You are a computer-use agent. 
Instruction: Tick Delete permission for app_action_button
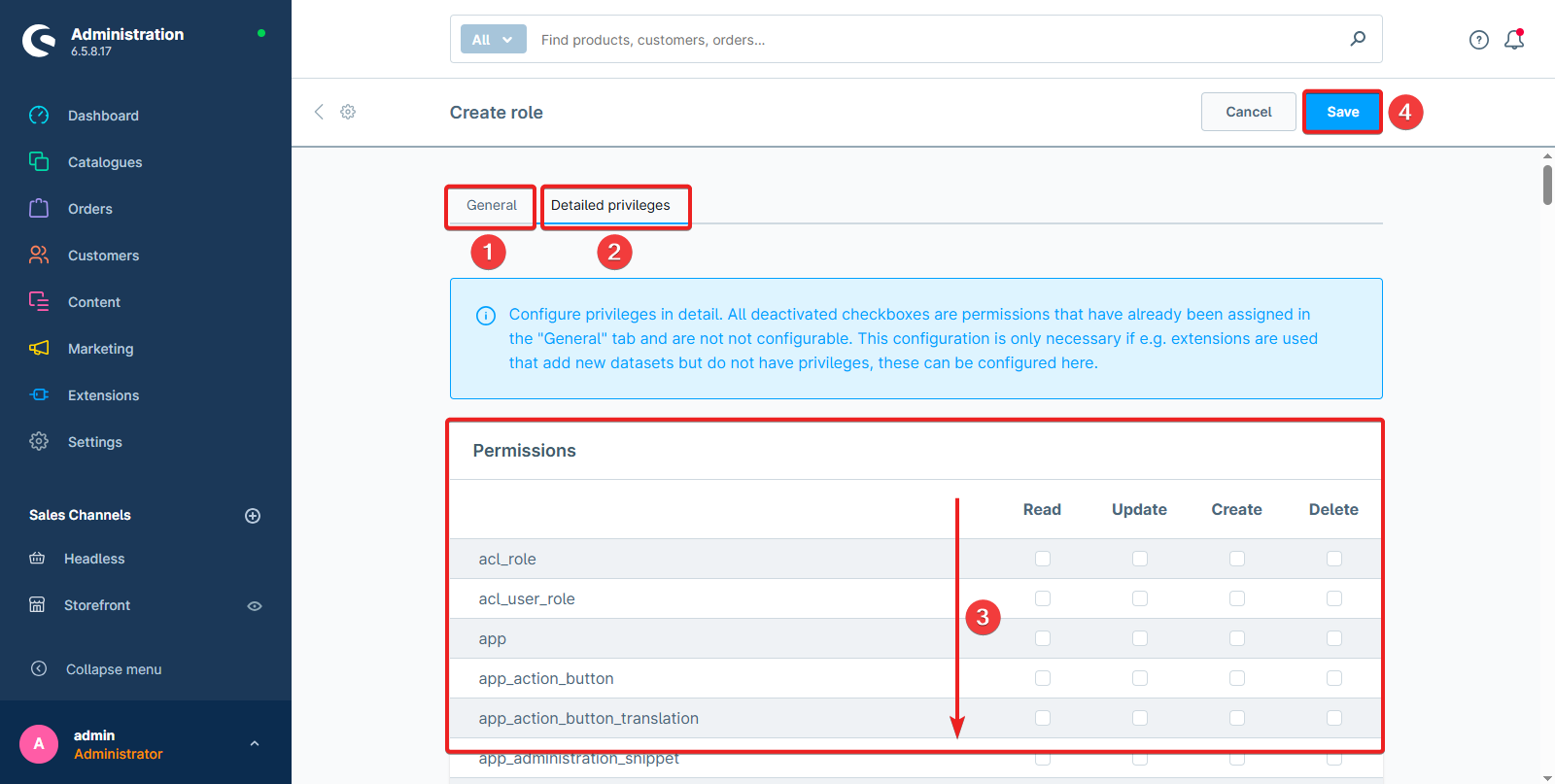coord(1333,678)
